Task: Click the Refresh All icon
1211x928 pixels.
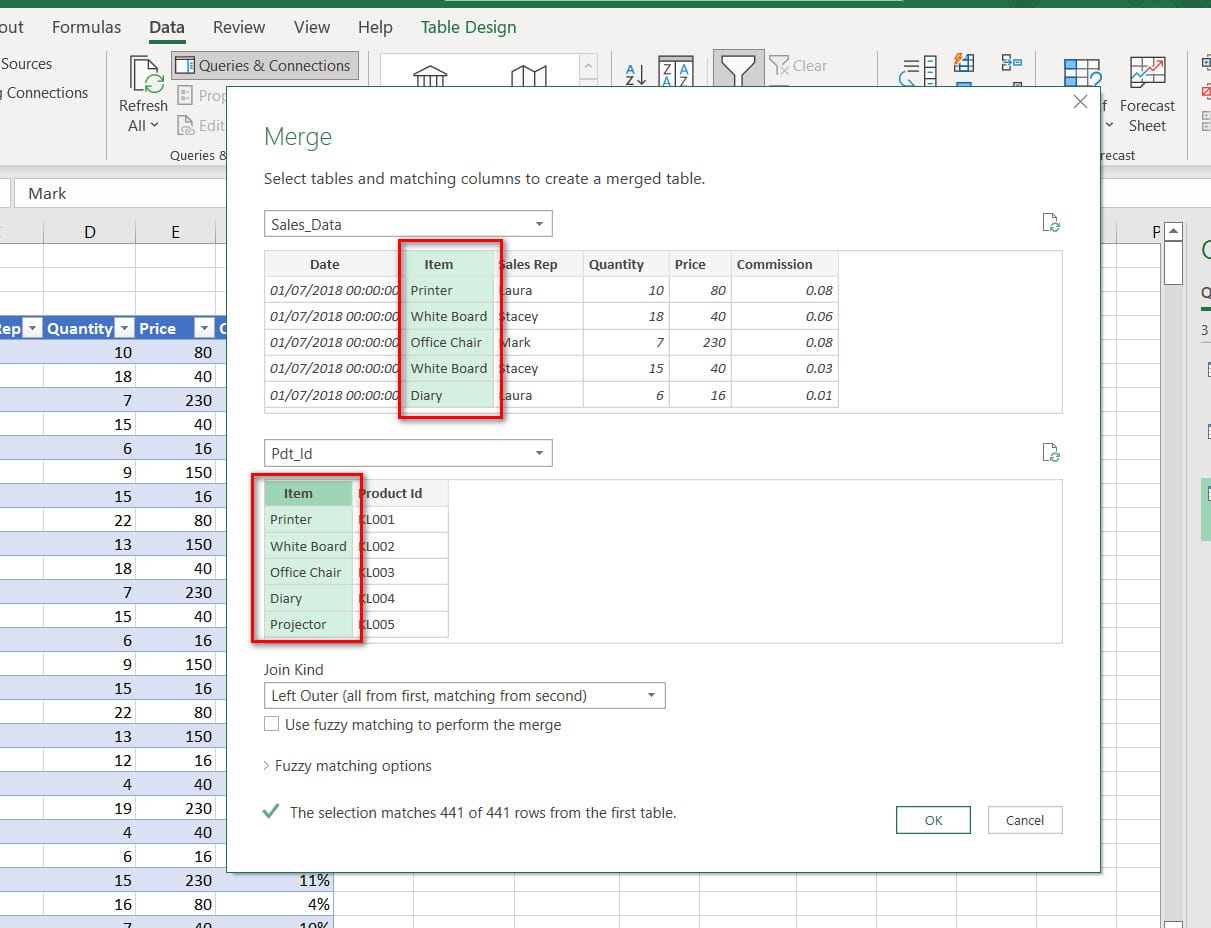Action: point(147,76)
